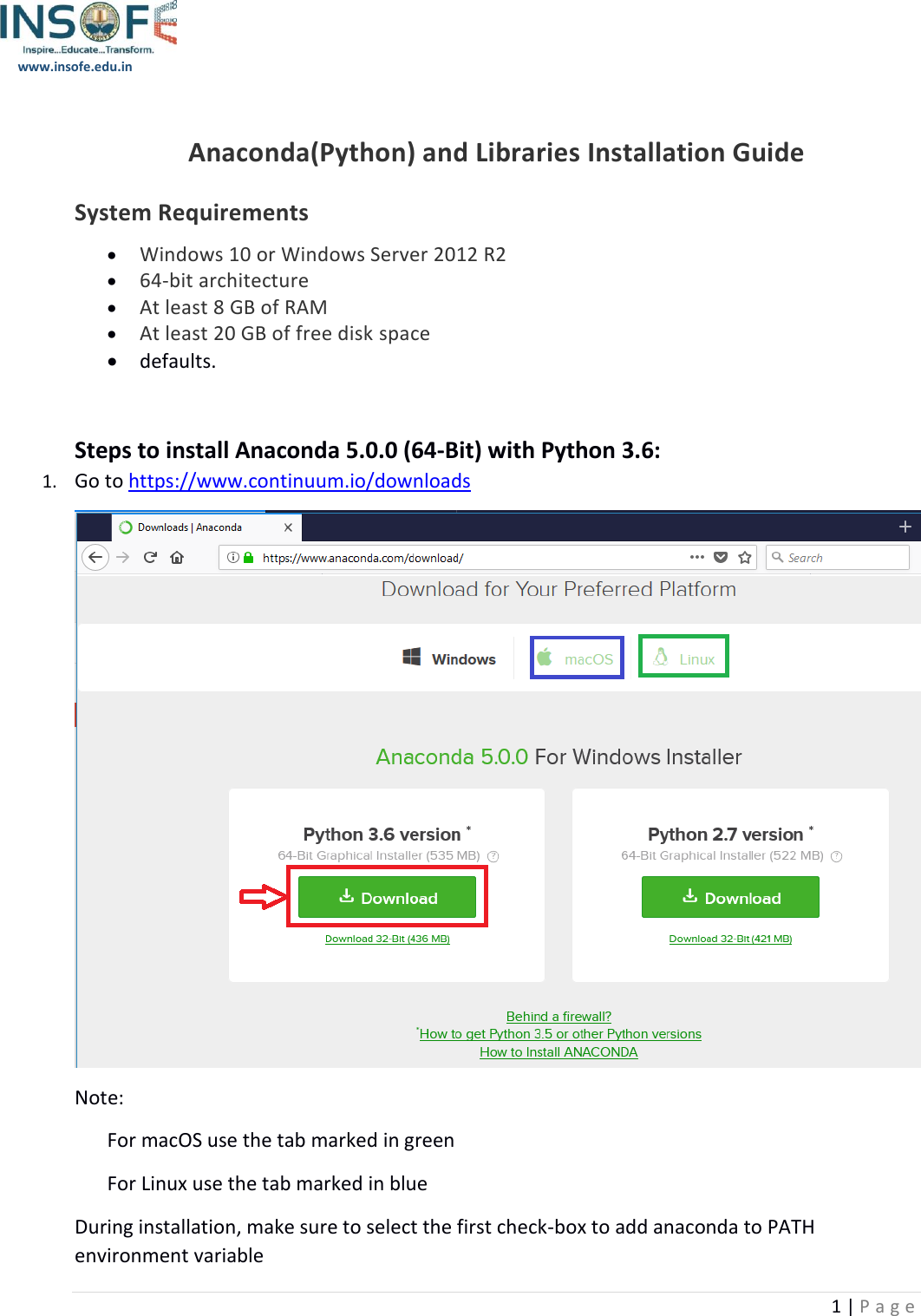Click the System Requirements heading
Viewport: 921px width, 1316px height.
click(x=192, y=213)
